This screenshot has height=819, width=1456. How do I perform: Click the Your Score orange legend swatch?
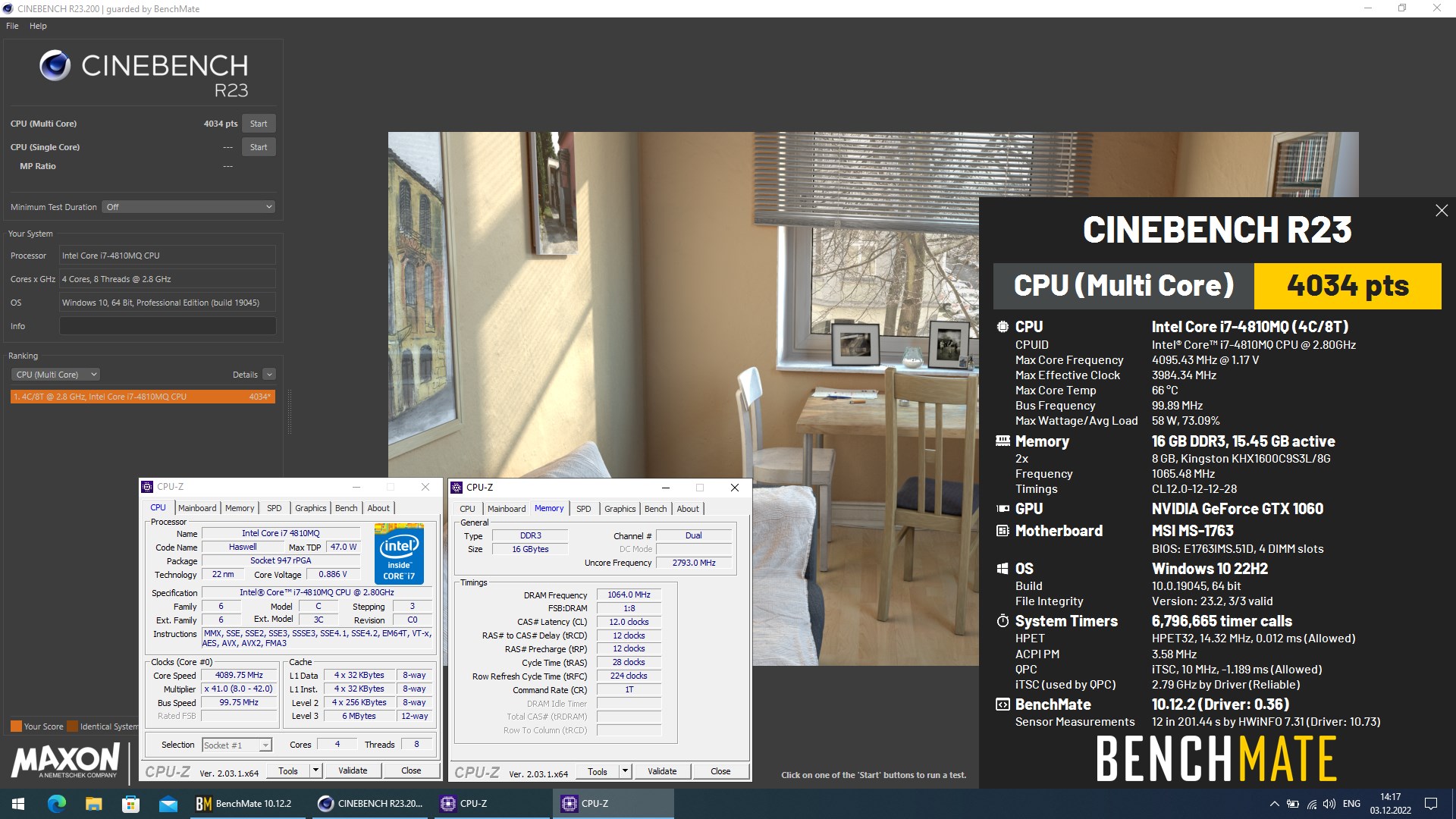coord(16,726)
